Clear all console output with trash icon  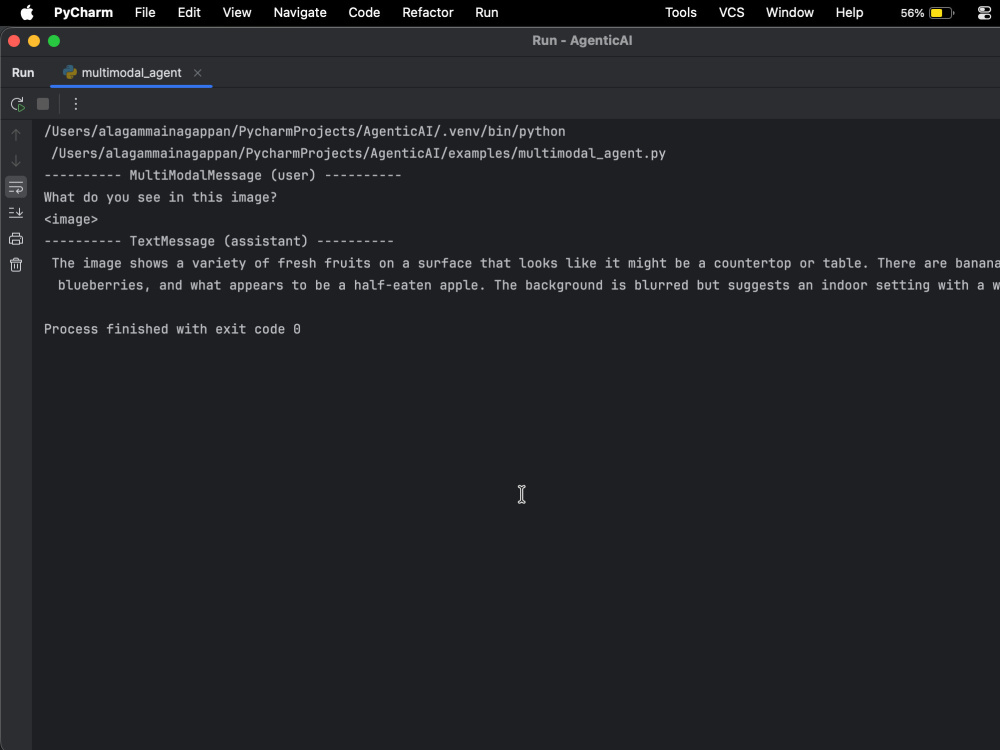pos(16,265)
